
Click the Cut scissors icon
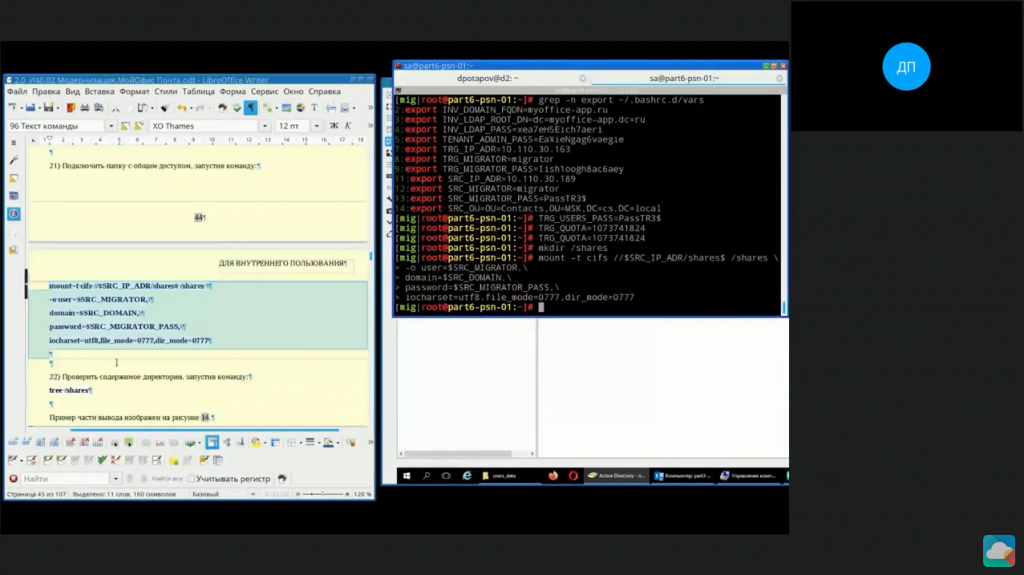coord(116,108)
